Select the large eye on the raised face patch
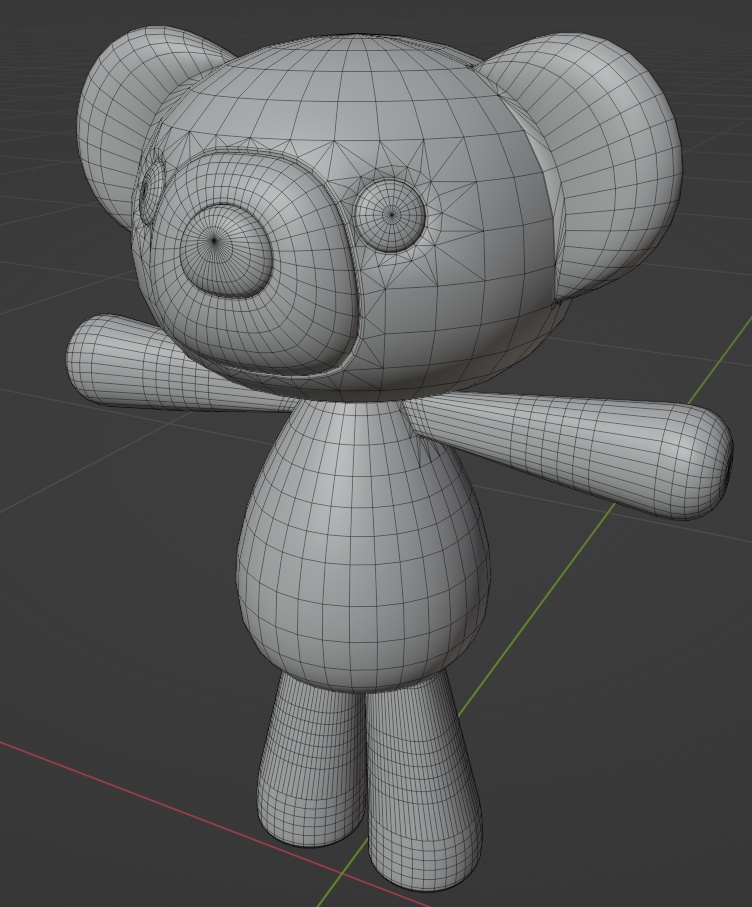Screen dimensions: 752x907 point(226,250)
